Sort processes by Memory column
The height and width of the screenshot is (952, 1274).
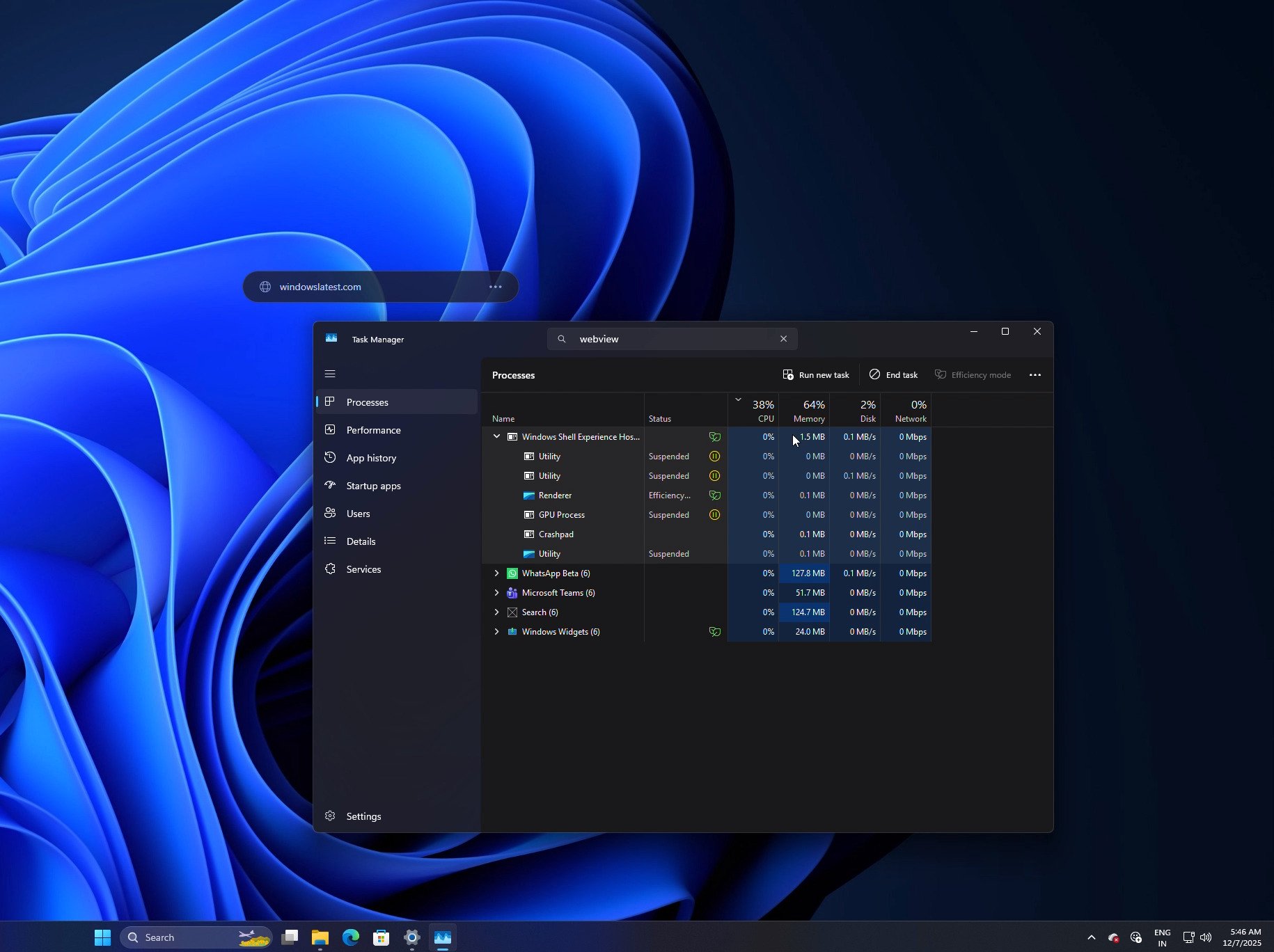coord(808,411)
